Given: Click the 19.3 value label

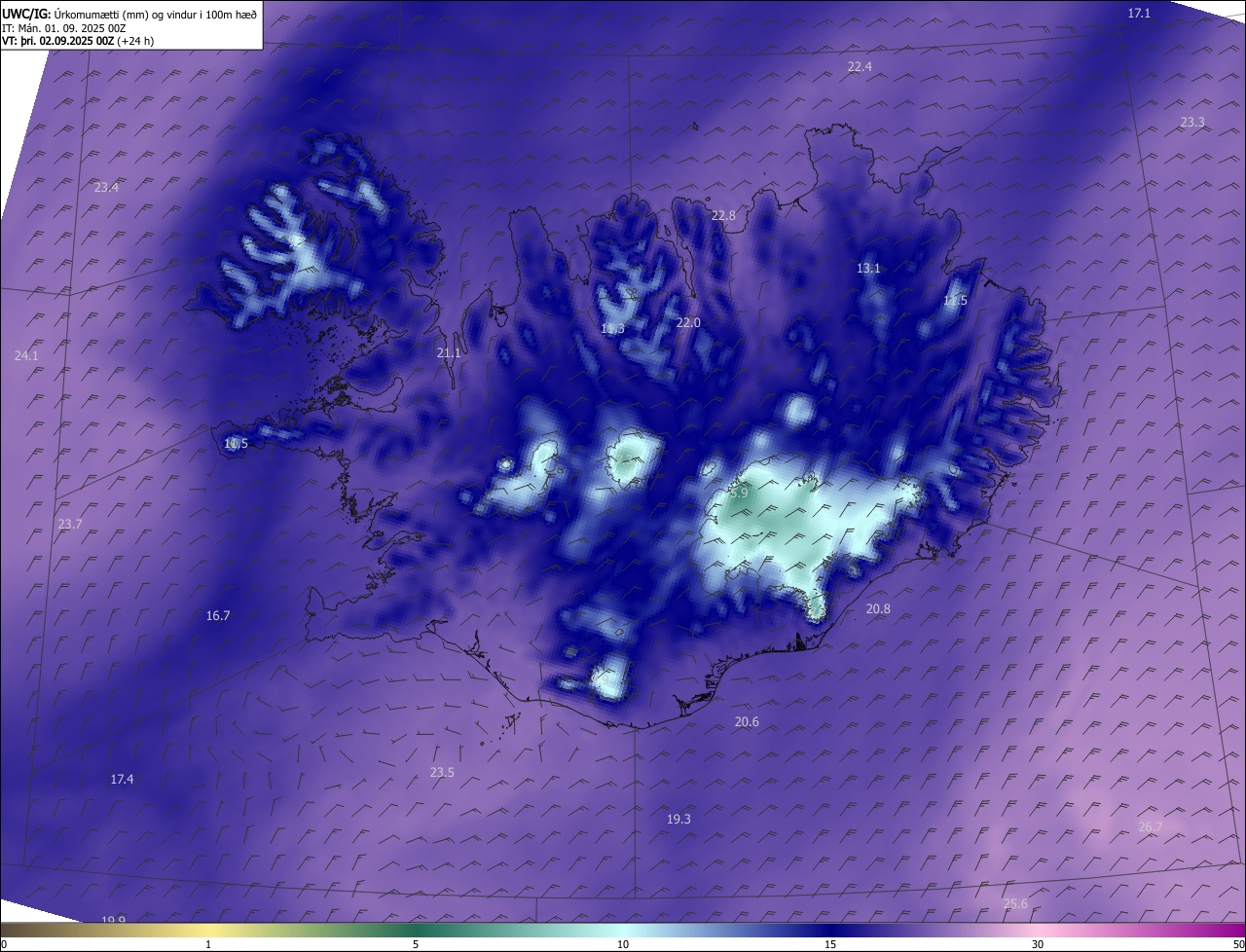Looking at the screenshot, I should click(x=678, y=820).
